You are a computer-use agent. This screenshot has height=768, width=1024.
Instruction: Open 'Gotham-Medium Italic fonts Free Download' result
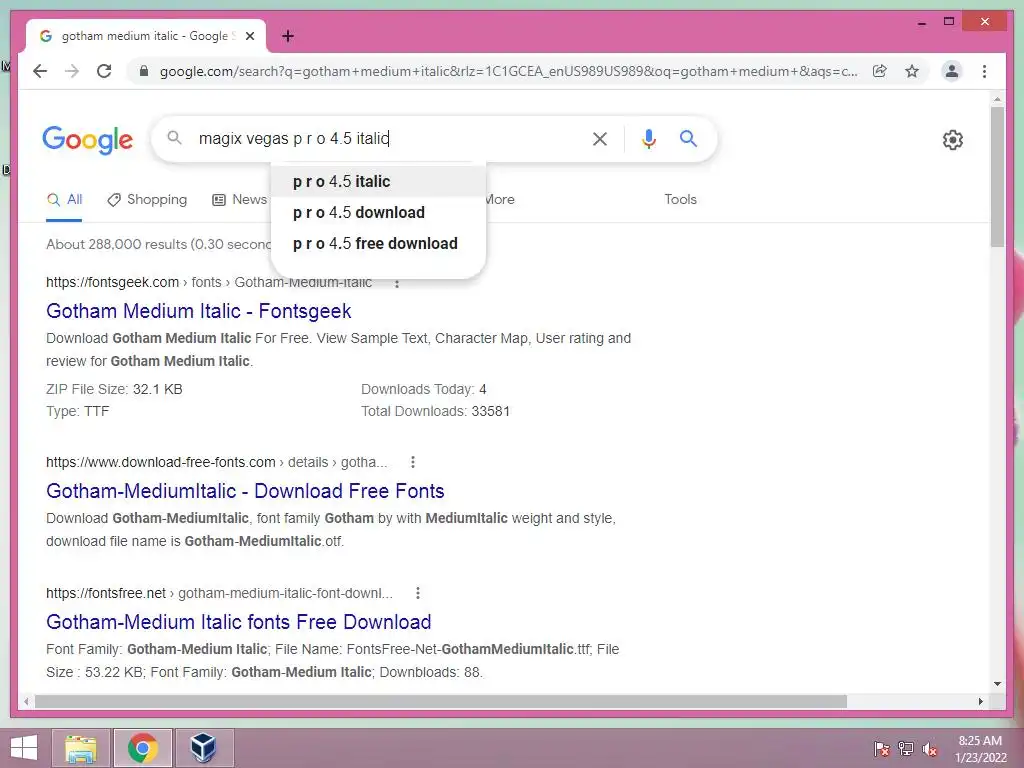pyautogui.click(x=238, y=622)
